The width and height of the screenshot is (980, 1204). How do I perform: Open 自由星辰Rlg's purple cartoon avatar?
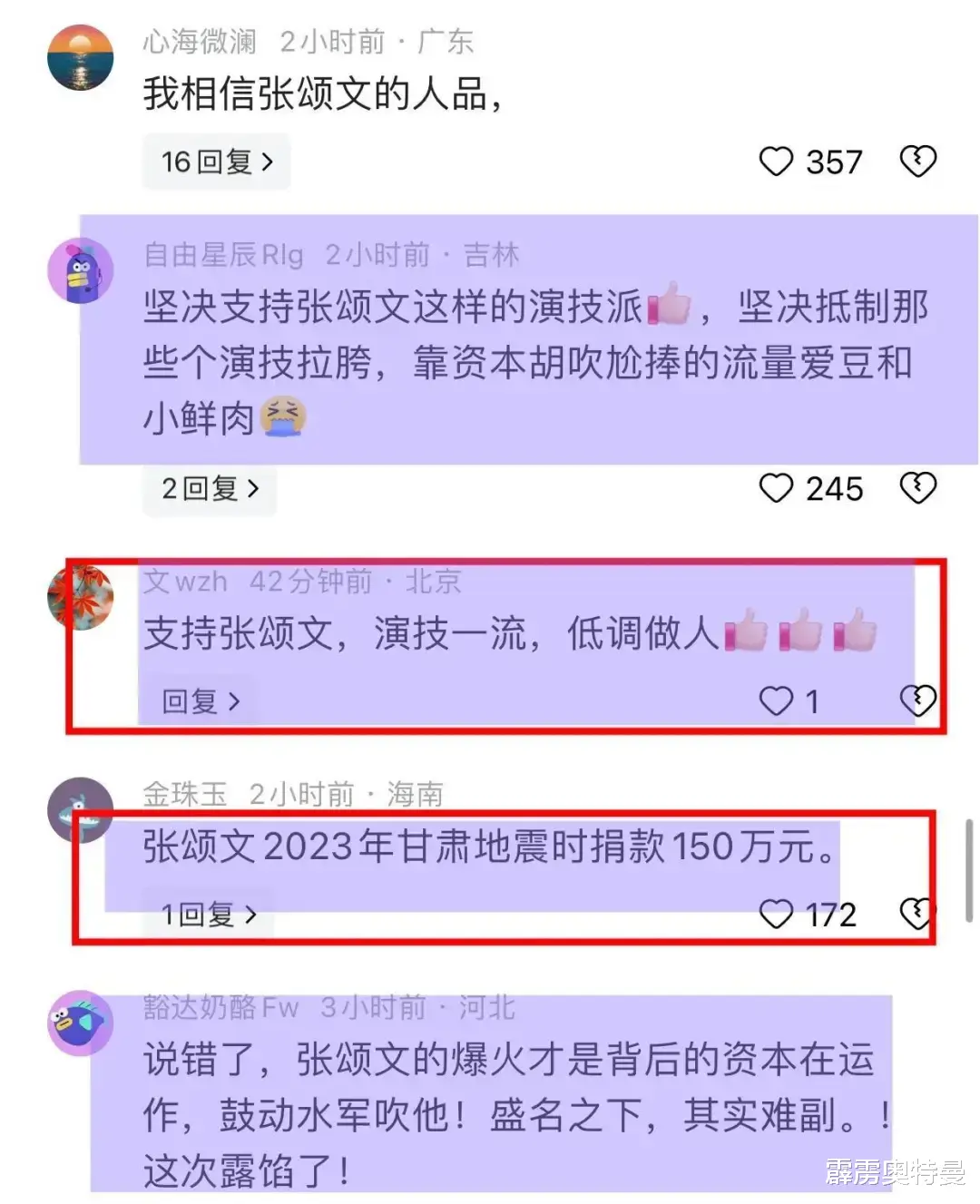pos(81,271)
